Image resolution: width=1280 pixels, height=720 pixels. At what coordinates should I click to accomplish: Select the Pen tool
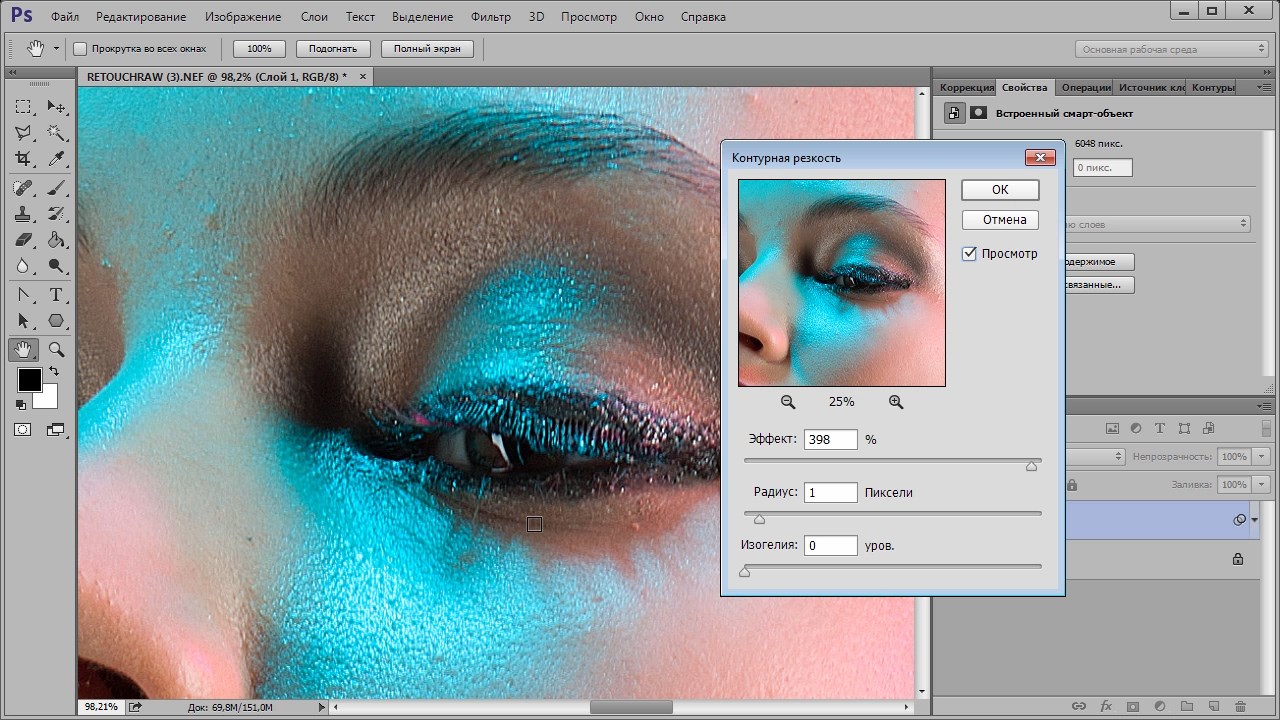coord(24,295)
